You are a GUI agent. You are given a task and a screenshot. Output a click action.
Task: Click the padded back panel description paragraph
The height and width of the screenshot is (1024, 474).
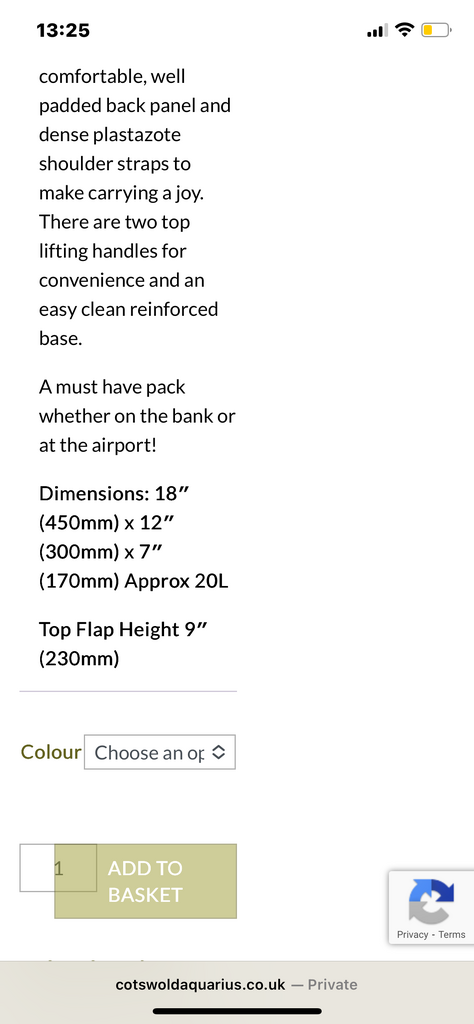(135, 206)
